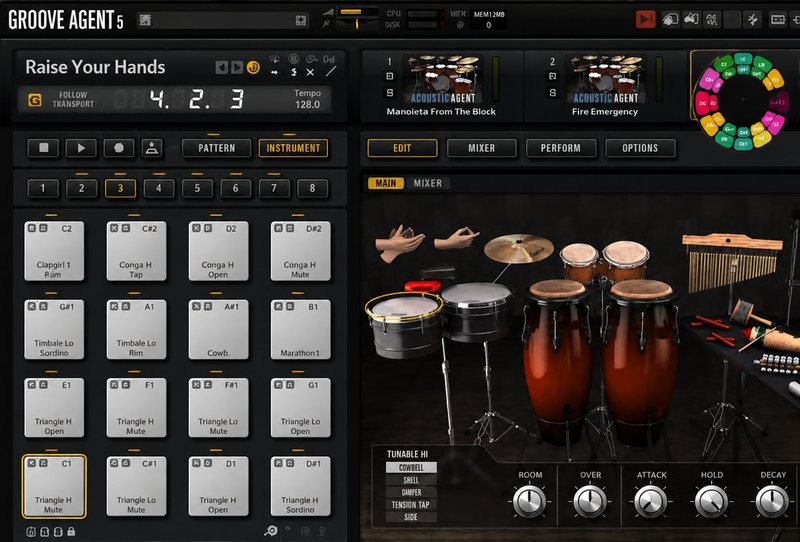Click the magnifier icon below the pads

271,531
